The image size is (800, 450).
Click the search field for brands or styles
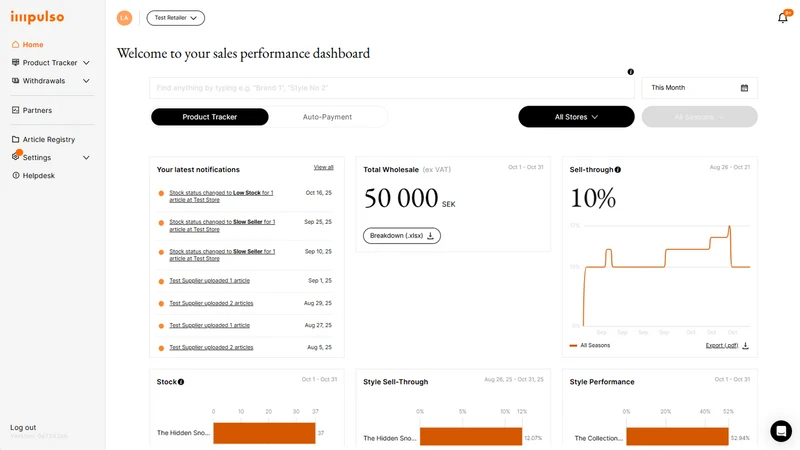coord(391,88)
